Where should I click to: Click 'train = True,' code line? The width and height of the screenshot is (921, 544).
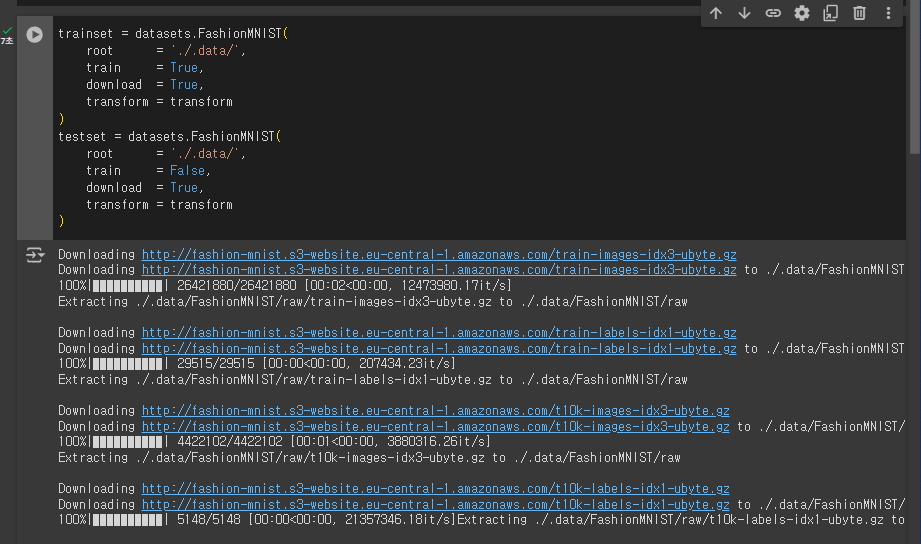click(x=144, y=68)
